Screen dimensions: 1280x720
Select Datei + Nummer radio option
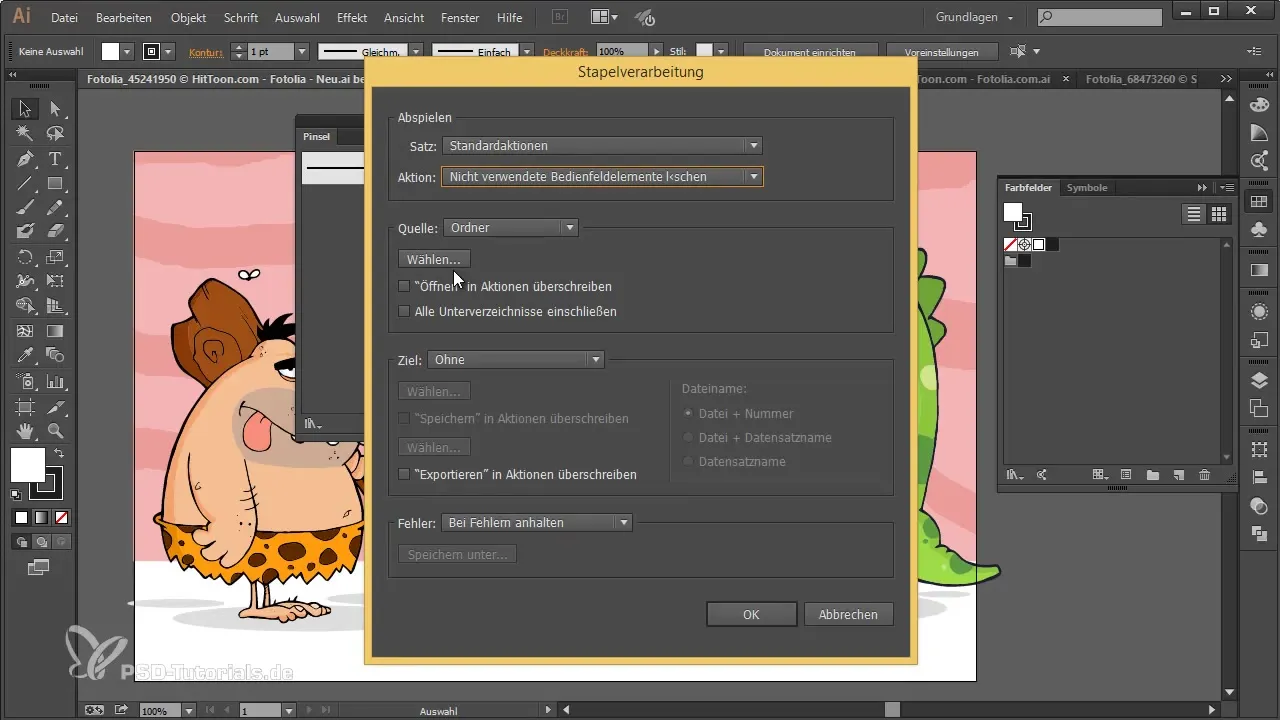pyautogui.click(x=687, y=413)
